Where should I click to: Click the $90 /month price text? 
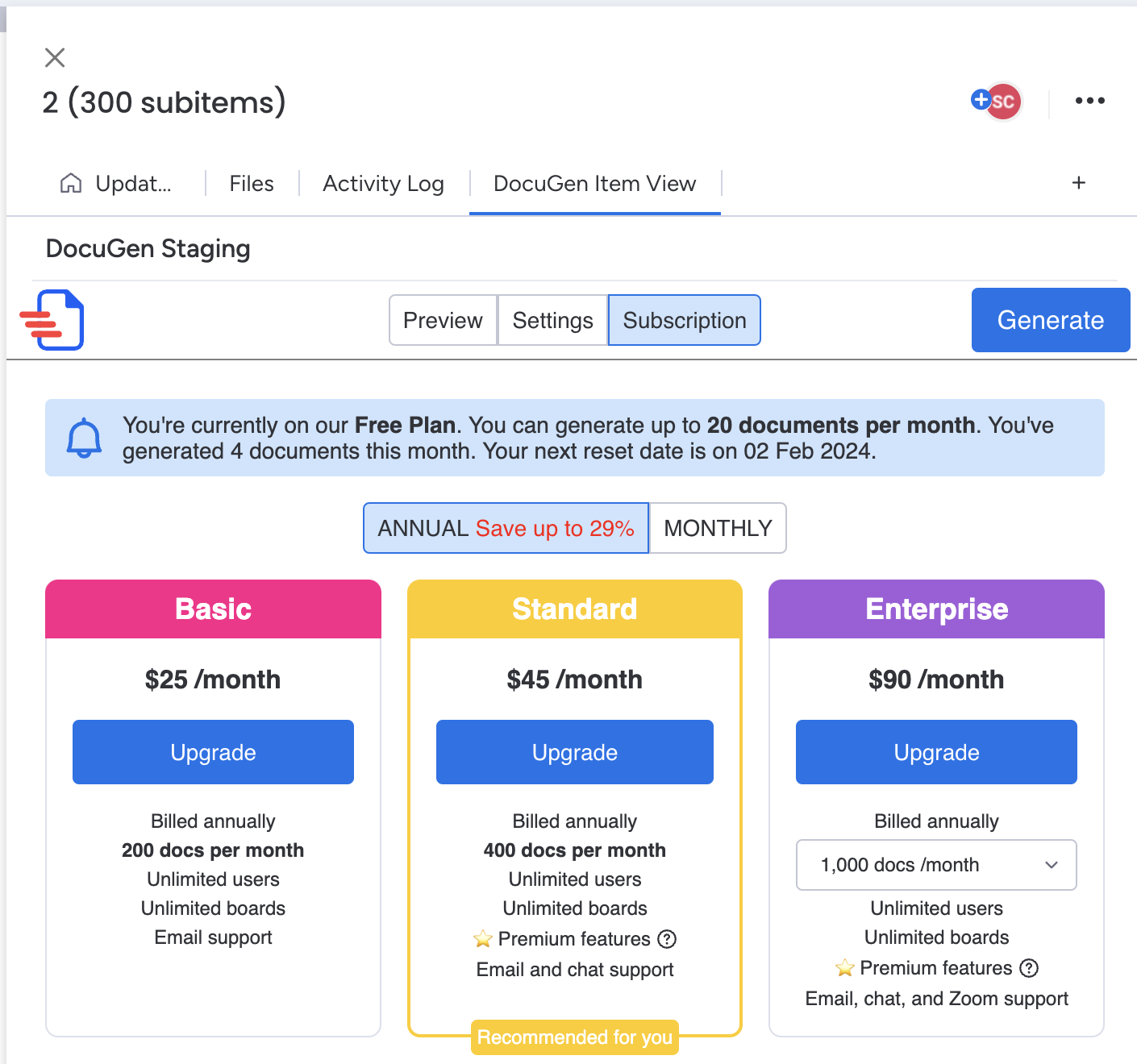click(936, 680)
